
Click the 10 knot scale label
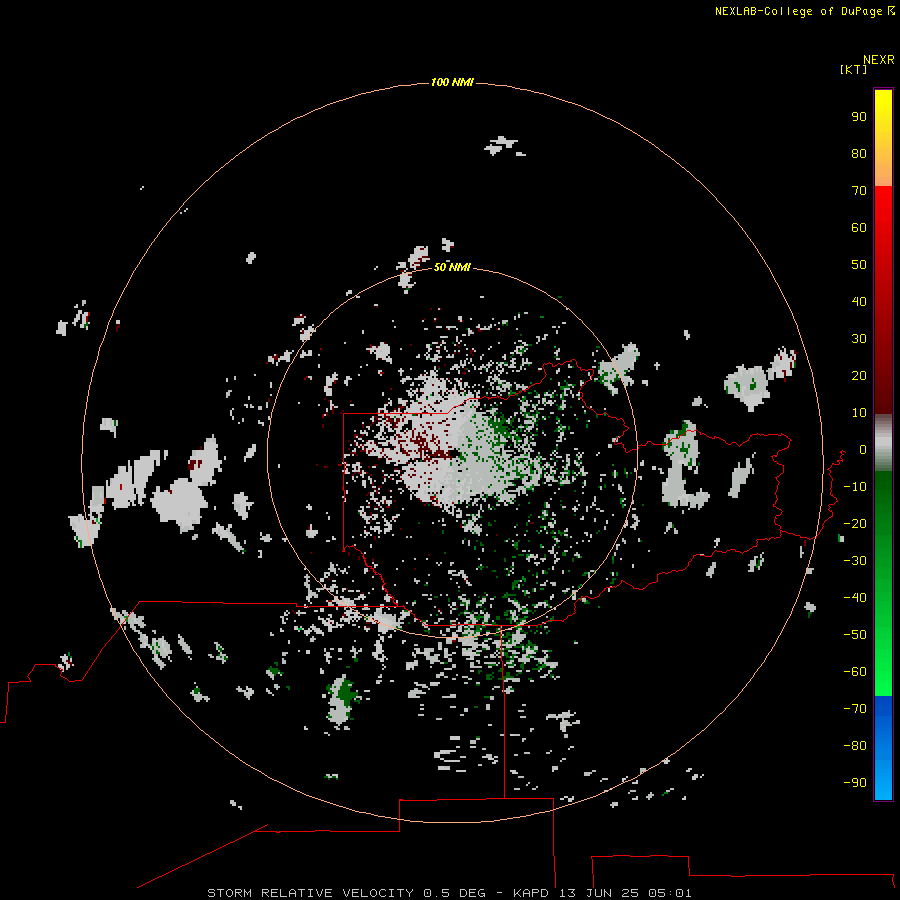(859, 413)
